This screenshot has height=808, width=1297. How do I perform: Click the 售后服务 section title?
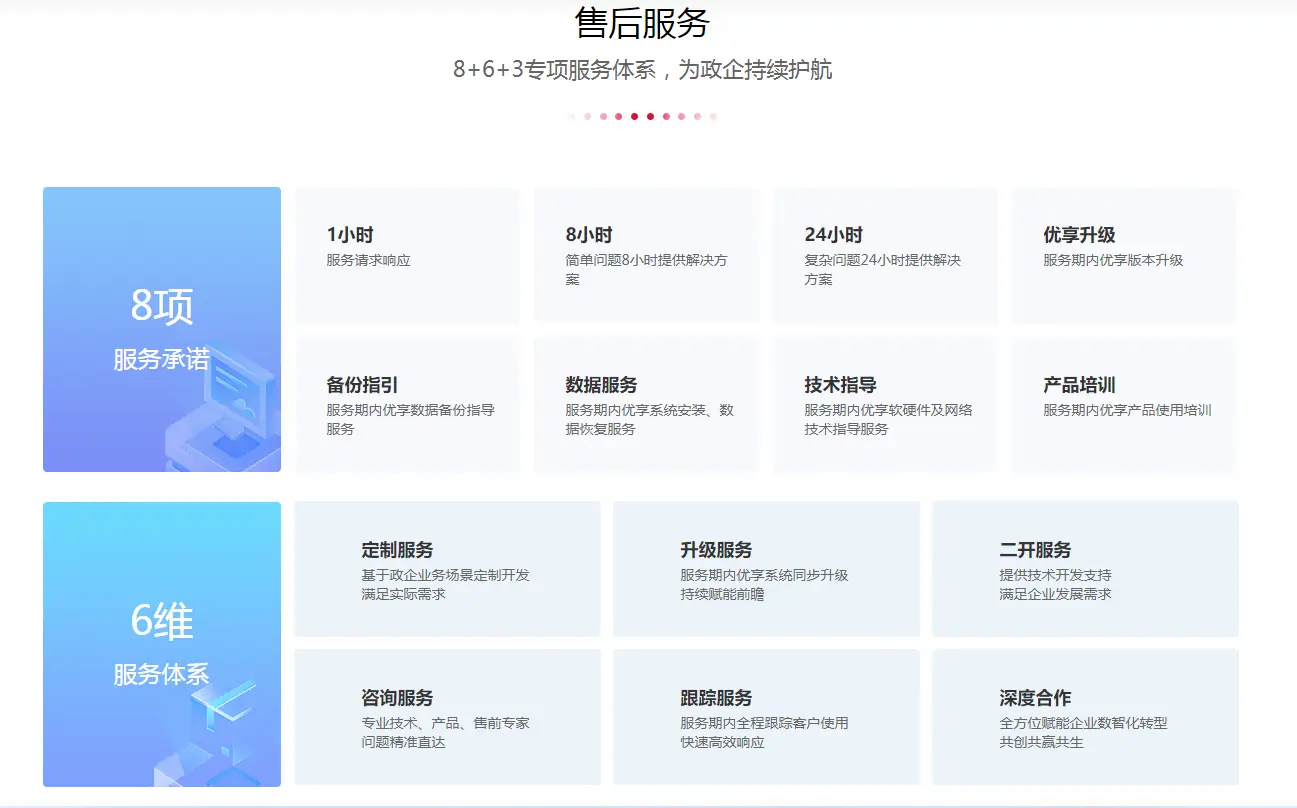(642, 23)
